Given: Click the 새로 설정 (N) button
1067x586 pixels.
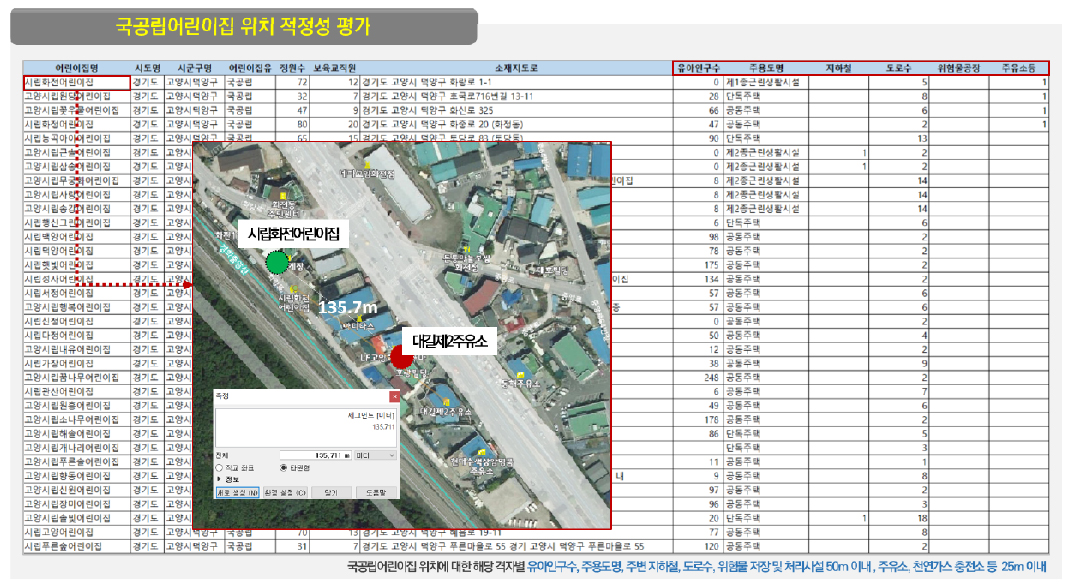Looking at the screenshot, I should [237, 492].
